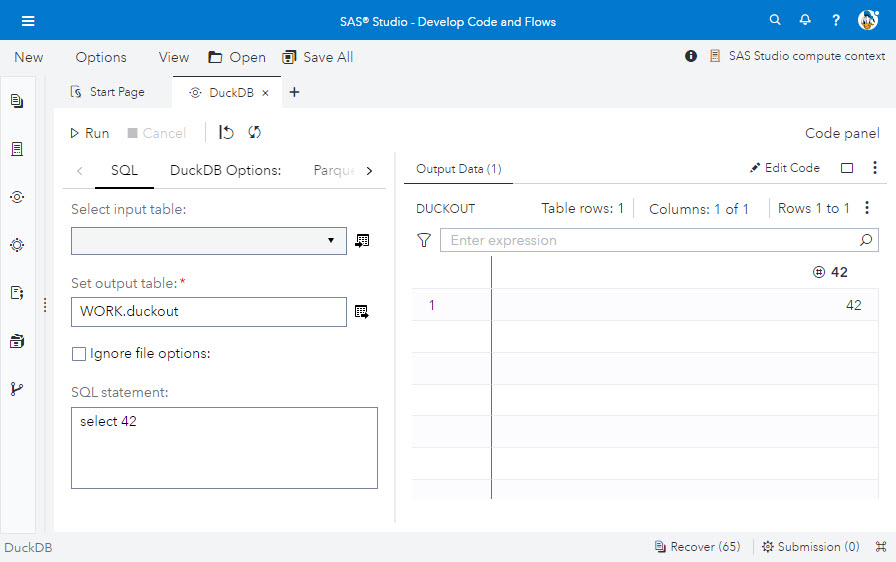
Task: Run the DuckDB step
Action: [x=90, y=133]
